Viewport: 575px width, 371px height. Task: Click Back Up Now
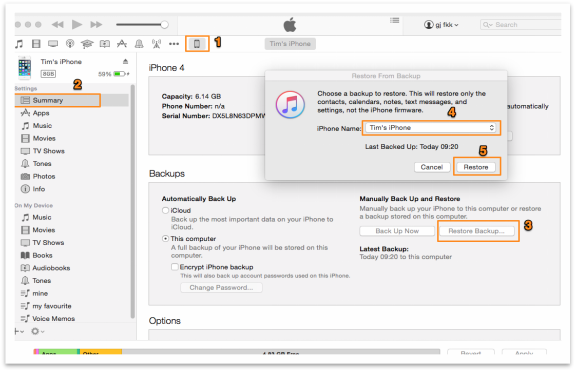(x=397, y=231)
